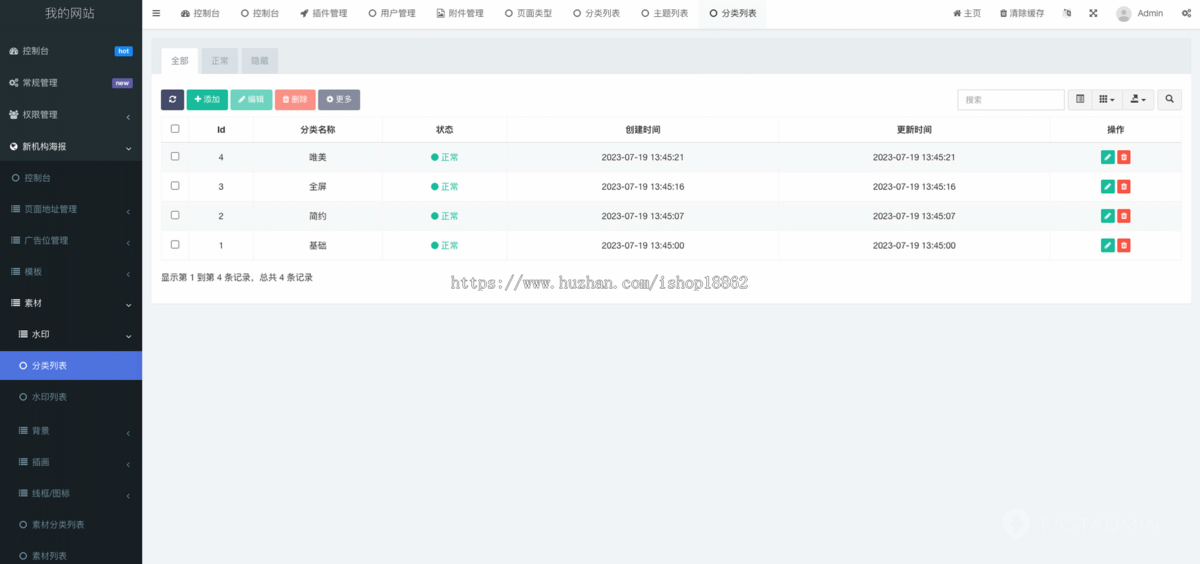The height and width of the screenshot is (564, 1200).
Task: Click the red 删除 delete button in toolbar
Action: pyautogui.click(x=295, y=100)
